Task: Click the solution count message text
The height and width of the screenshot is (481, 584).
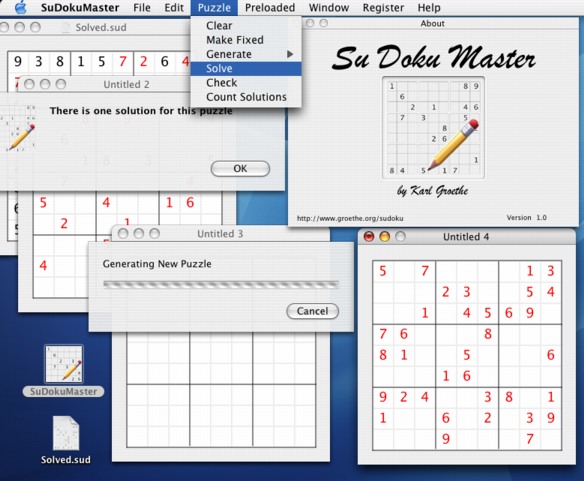Action: click(141, 111)
